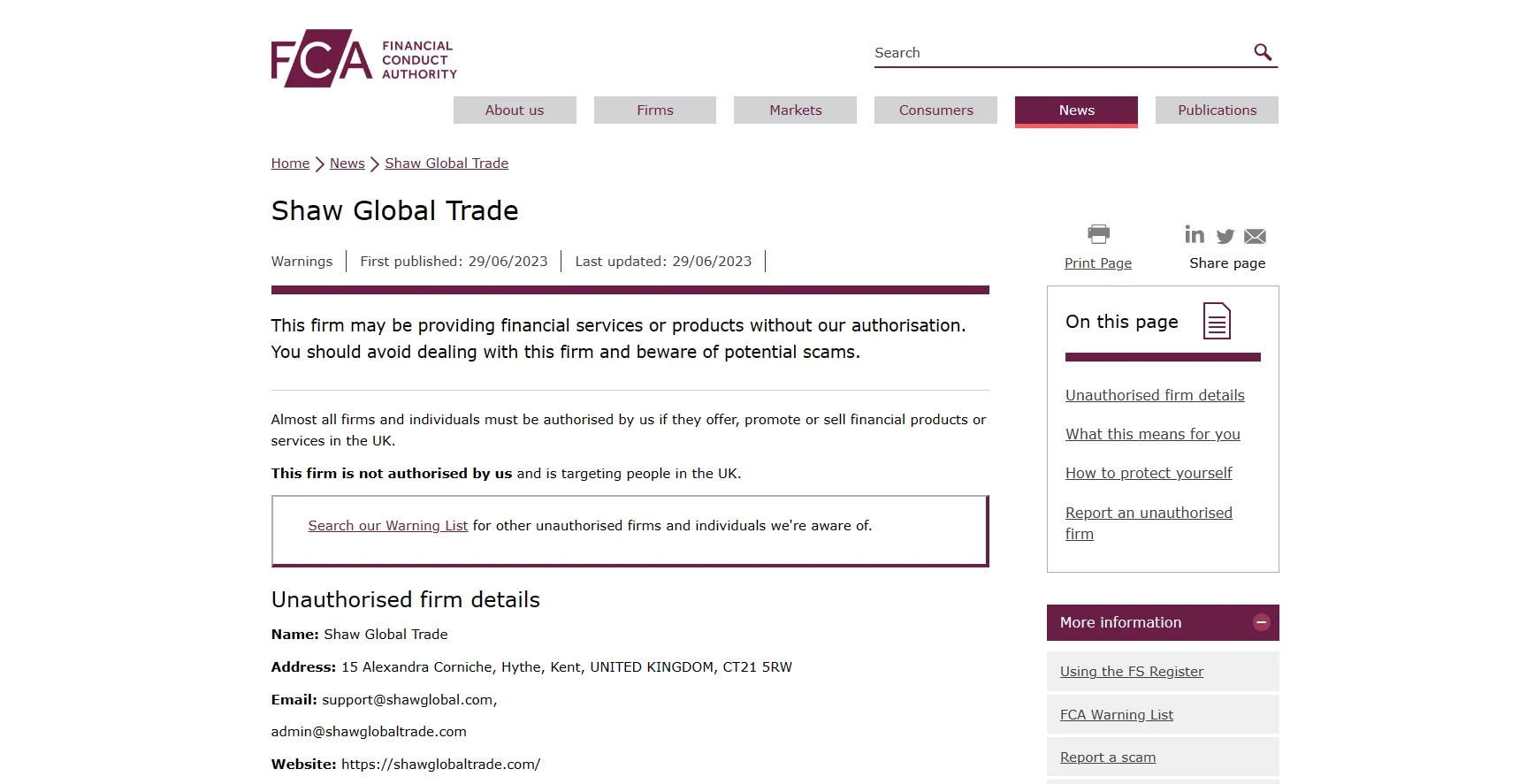Screen dimensions: 1527x784
Task: Jump to Report an unauthorised firm
Action: (x=1149, y=523)
